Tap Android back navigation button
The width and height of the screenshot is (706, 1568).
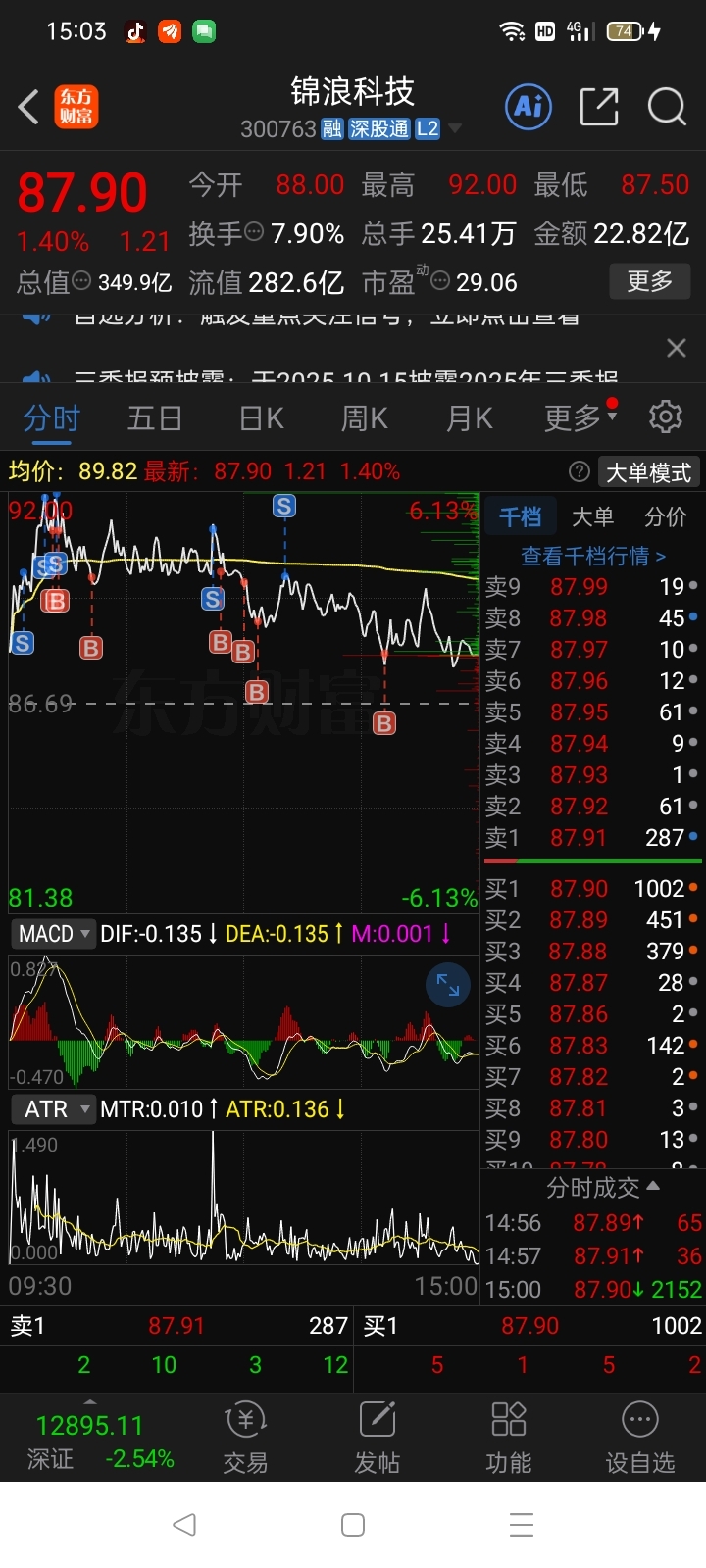[184, 1525]
